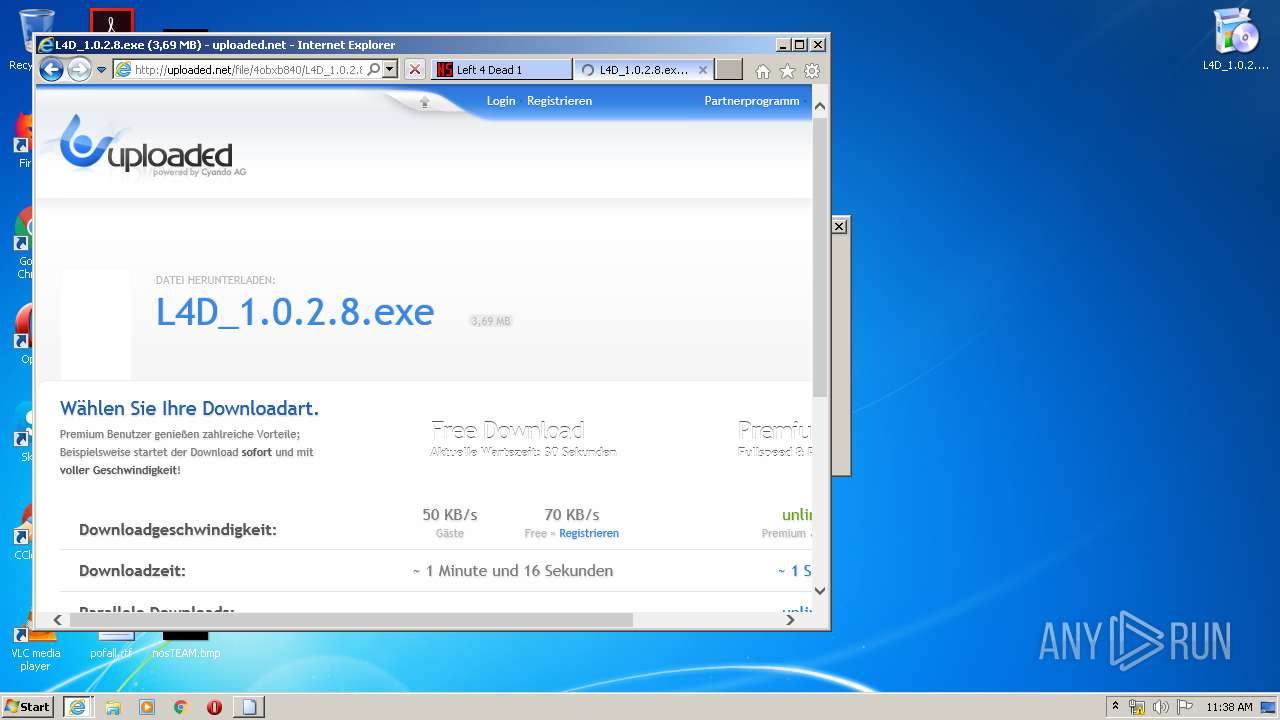Screen dimensions: 1280x720
Task: Click the Action Center flag tray icon
Action: coord(1185,707)
